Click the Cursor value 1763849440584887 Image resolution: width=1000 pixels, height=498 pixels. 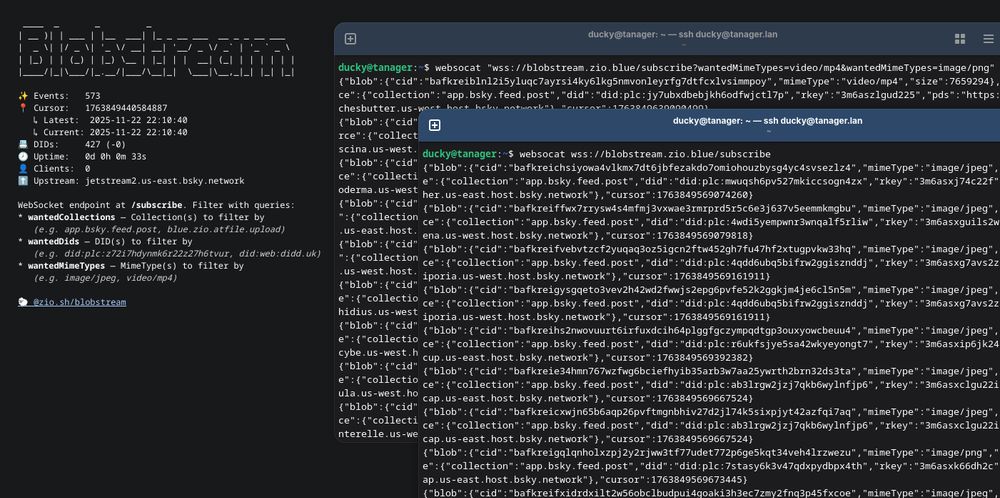pyautogui.click(x=126, y=108)
